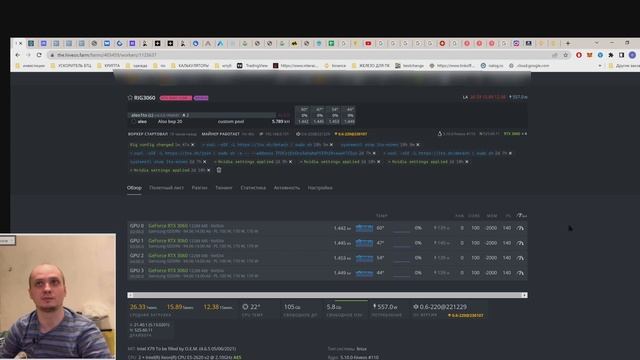The width and height of the screenshot is (640, 360).
Task: Open the Настройки tab
Action: coord(320,188)
